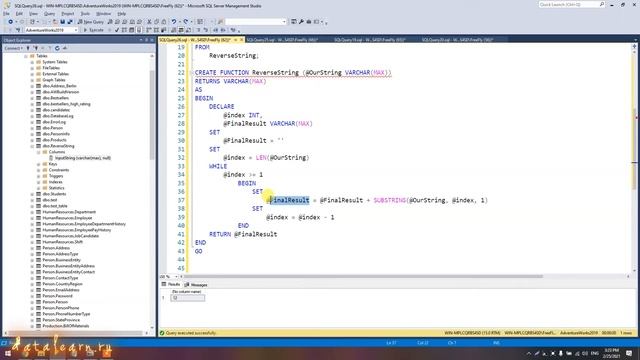Click the editor horizontal scrollbar

tap(362, 276)
